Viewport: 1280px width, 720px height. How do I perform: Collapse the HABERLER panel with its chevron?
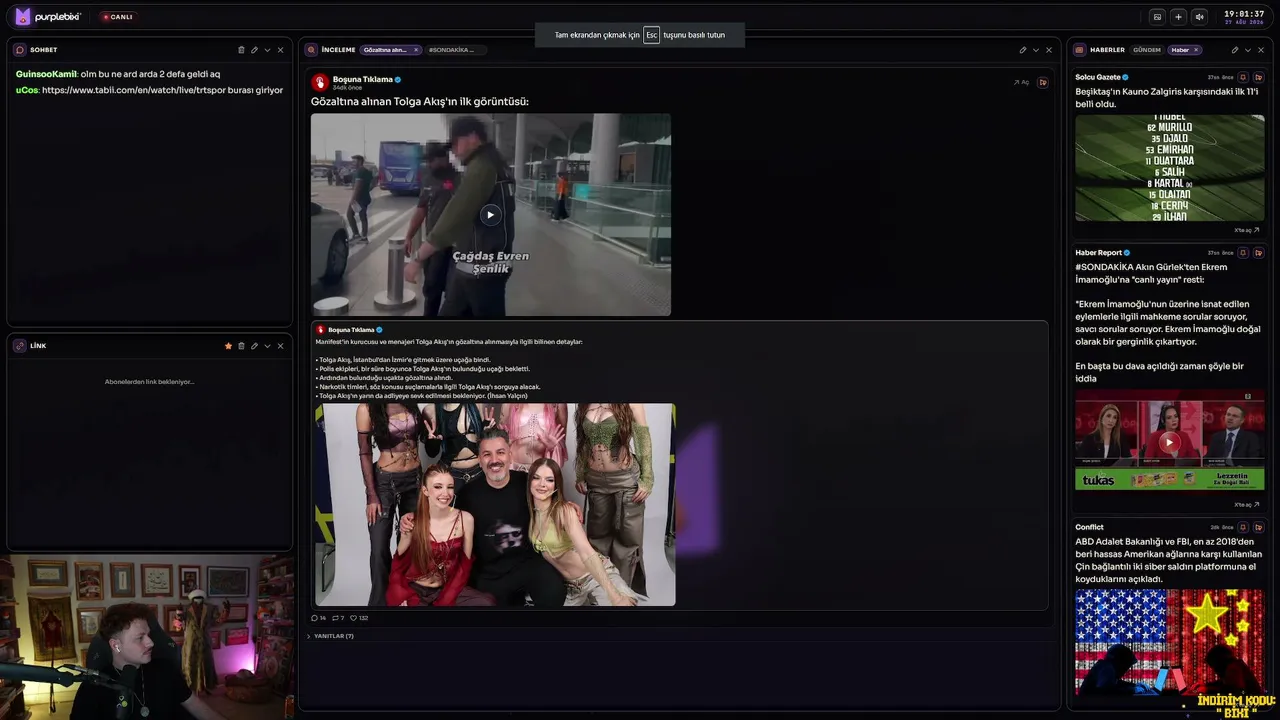tap(1248, 50)
